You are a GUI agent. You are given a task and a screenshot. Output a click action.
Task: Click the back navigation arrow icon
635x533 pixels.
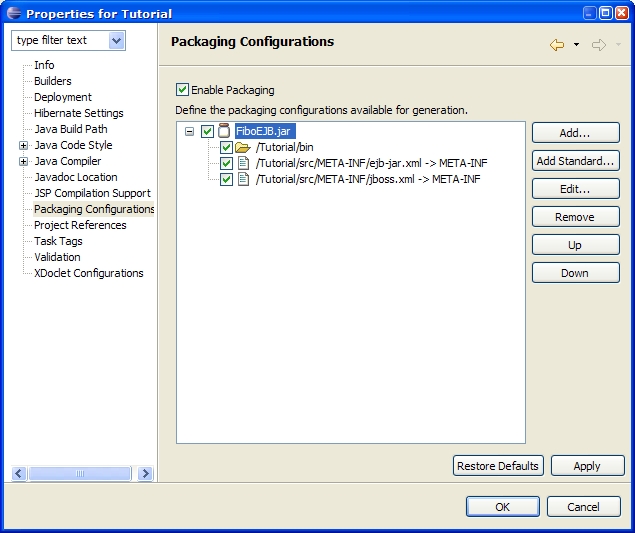[557, 45]
